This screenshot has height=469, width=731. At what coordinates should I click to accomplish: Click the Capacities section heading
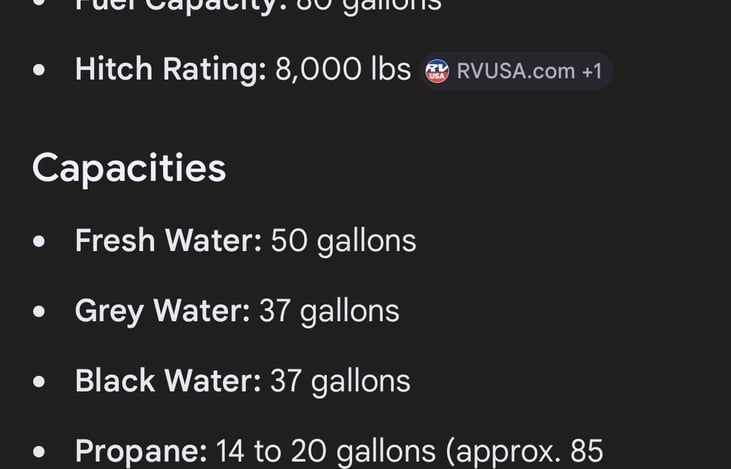129,169
